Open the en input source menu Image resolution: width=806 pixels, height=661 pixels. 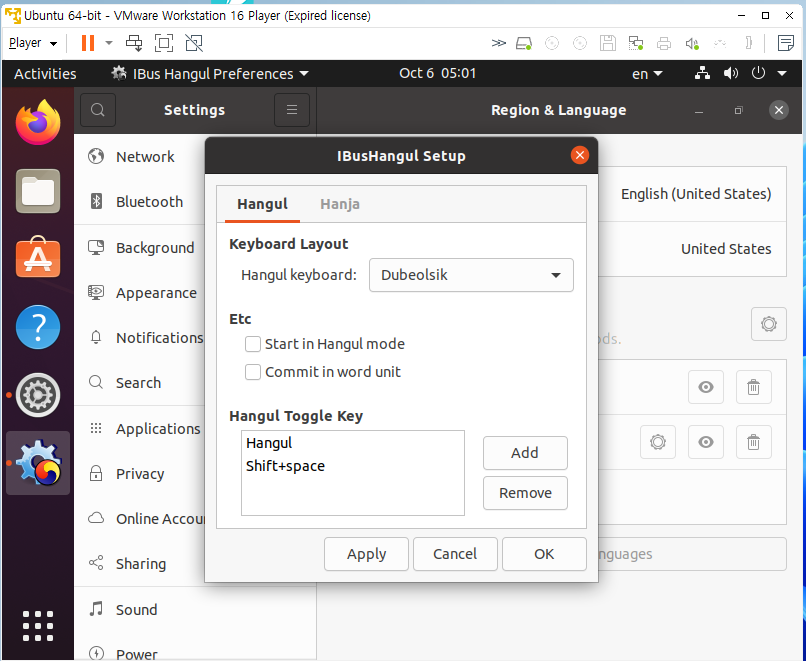[x=647, y=74]
